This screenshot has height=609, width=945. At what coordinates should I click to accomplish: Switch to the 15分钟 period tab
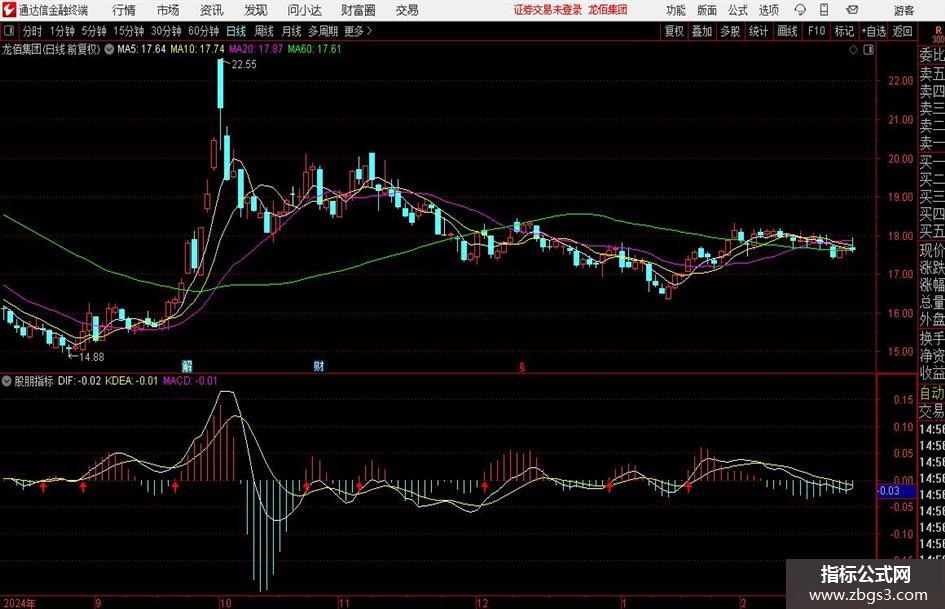point(128,31)
